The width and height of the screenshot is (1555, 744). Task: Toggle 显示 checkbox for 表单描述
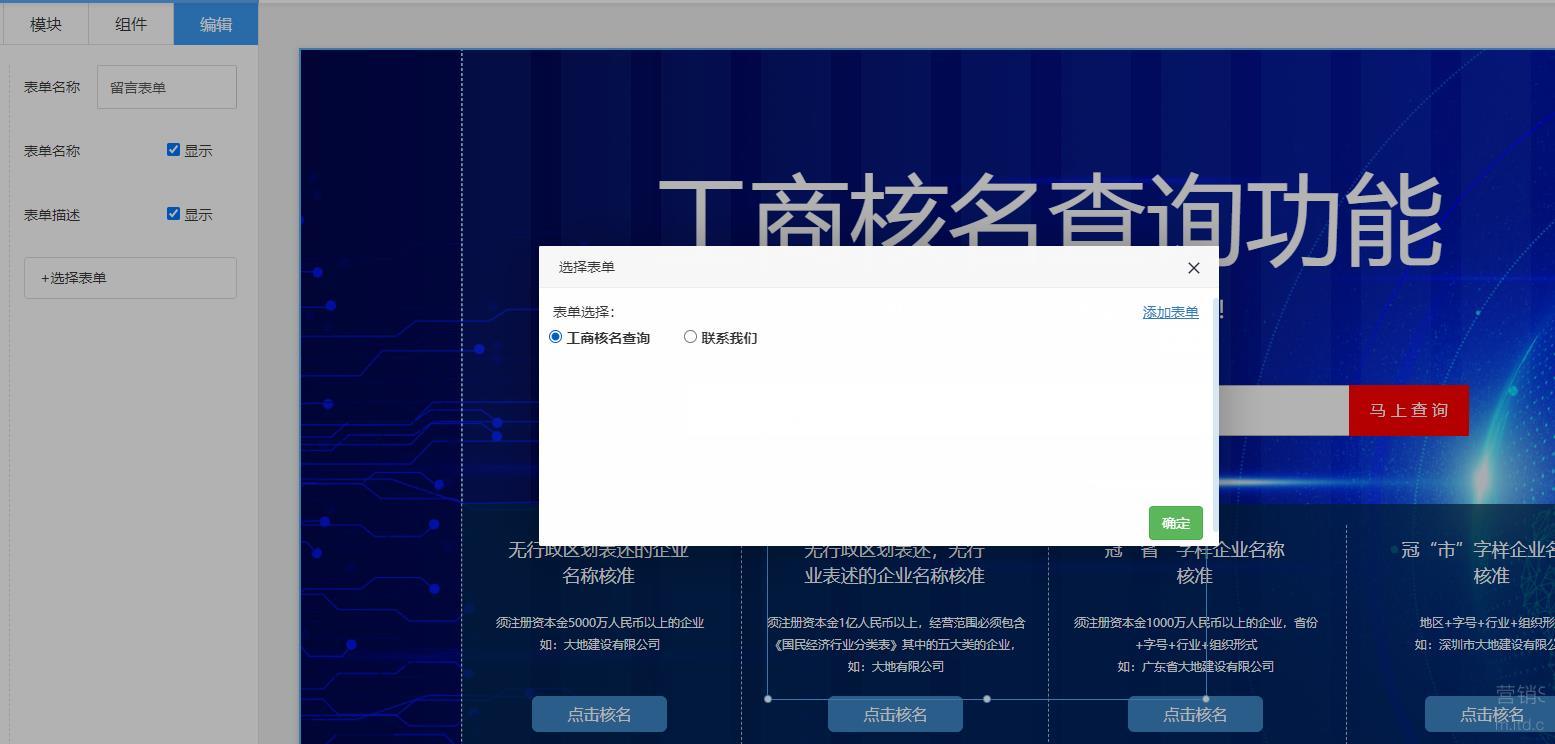173,214
